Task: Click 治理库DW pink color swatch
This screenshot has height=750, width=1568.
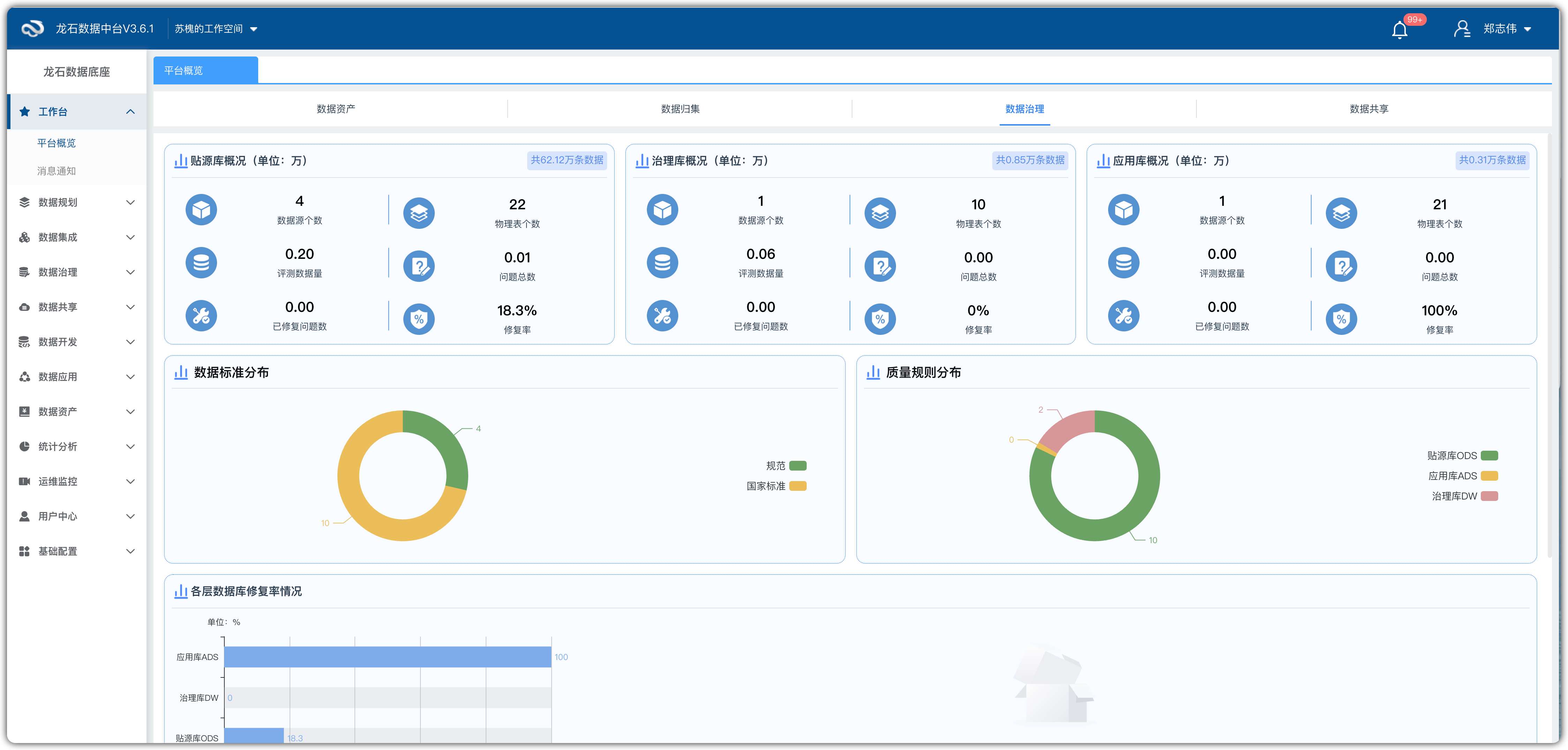Action: [x=1489, y=496]
